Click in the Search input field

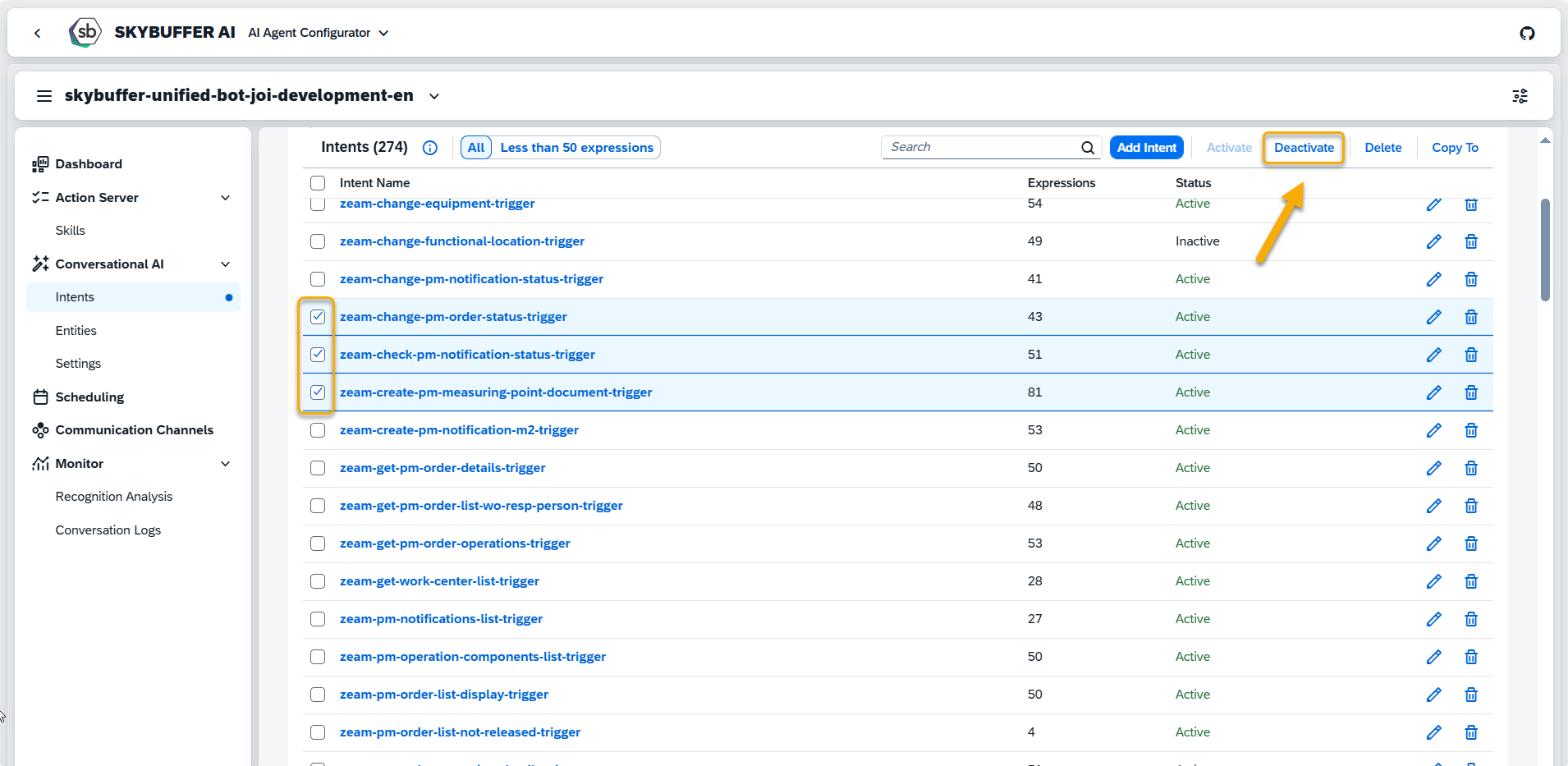981,148
